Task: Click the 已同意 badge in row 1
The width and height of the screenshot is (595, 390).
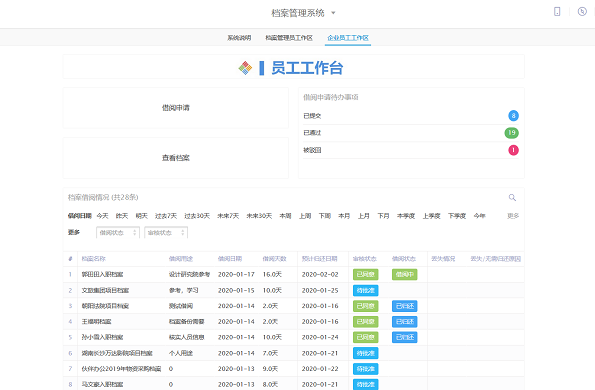Action: 366,274
